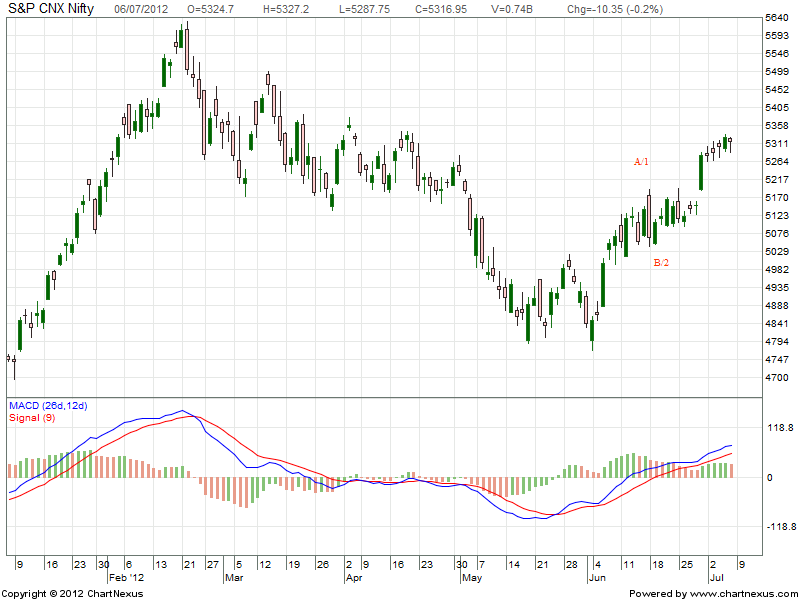
Task: Click the H=5327.2 high value
Action: (x=286, y=9)
